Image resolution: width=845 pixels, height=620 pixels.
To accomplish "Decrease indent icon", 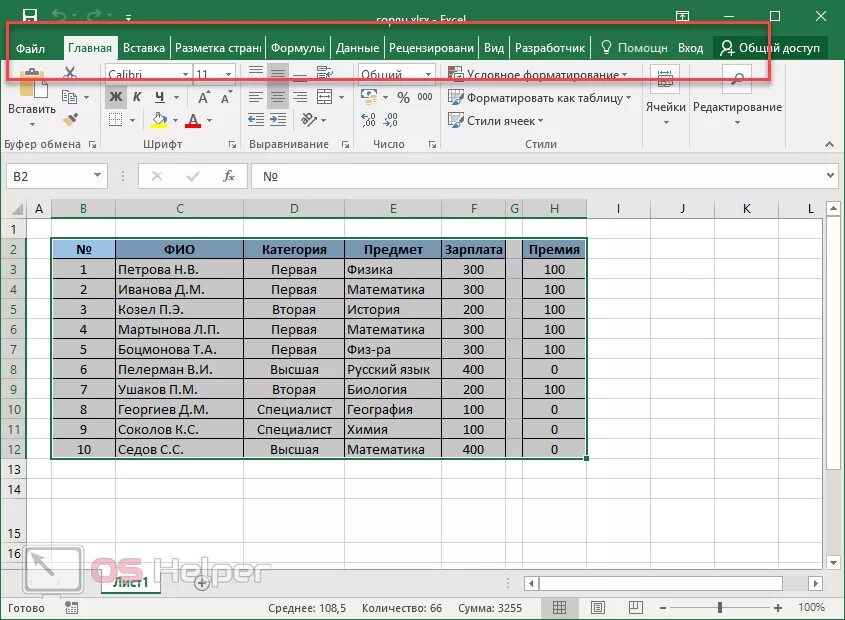I will pos(255,120).
